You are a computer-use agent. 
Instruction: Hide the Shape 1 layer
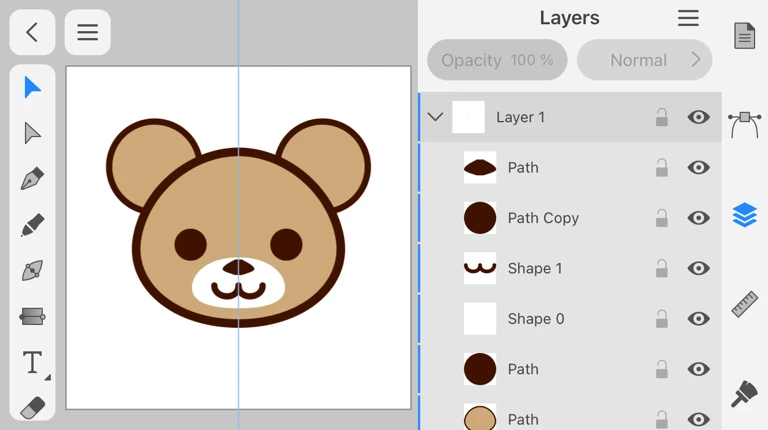[699, 268]
